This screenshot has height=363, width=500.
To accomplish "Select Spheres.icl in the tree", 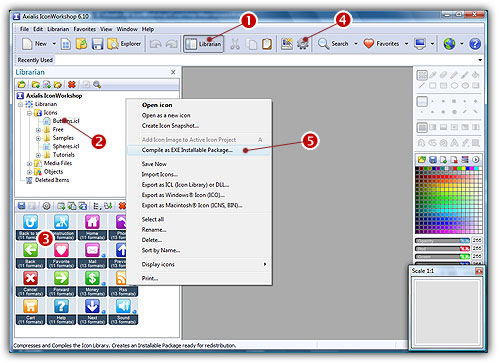I will click(x=66, y=146).
